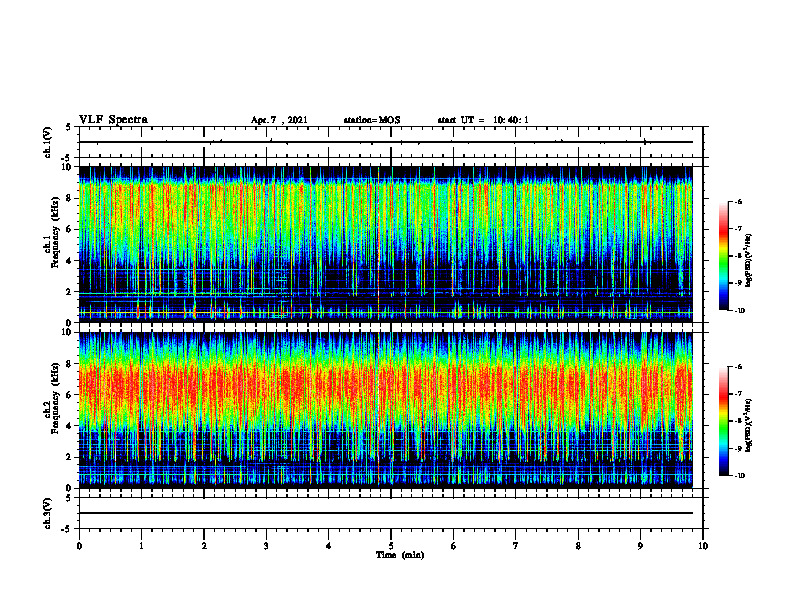Click the ch.1 spectrogram color bar
Screen dimensions: 792x612
click(x=723, y=256)
